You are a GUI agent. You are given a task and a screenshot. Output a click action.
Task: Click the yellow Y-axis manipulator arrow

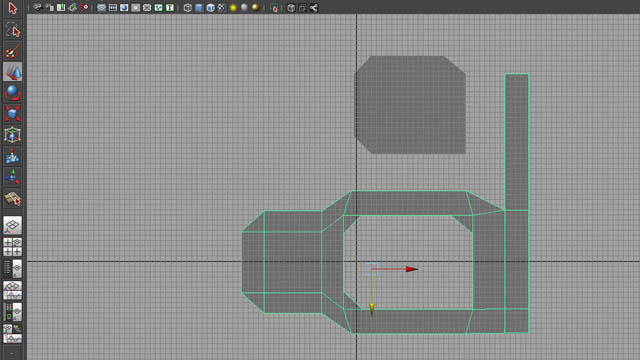tap(372, 309)
